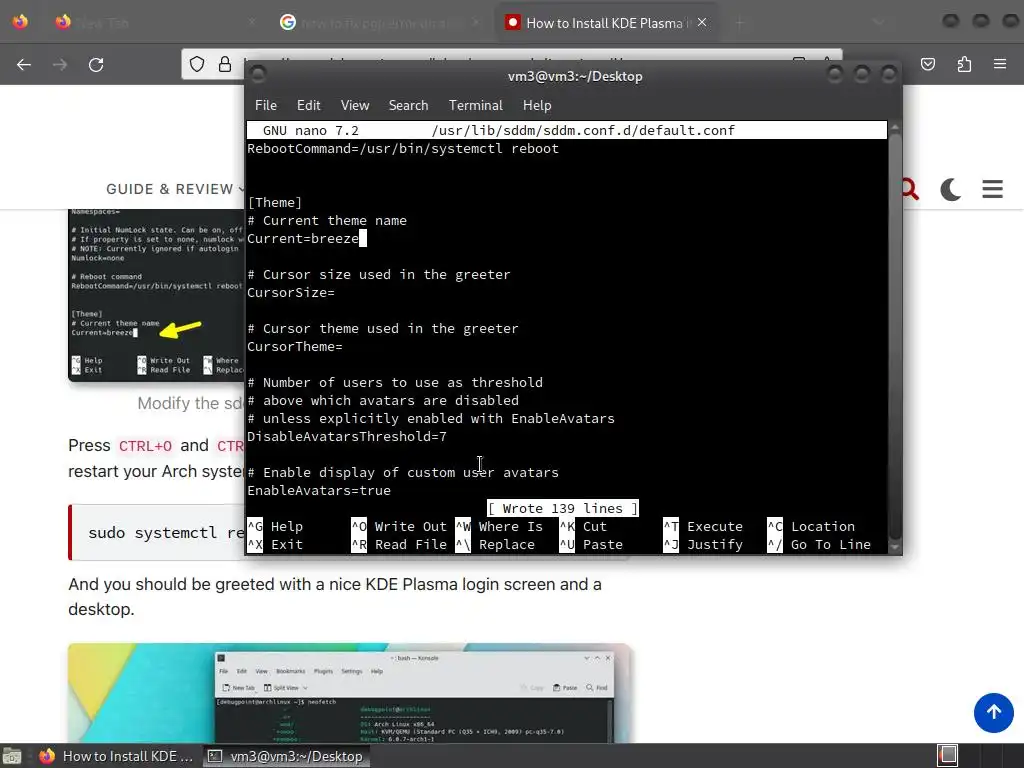1024x768 pixels.
Task: Click 'EnableAvatars=true' line in nano
Action: point(319,490)
